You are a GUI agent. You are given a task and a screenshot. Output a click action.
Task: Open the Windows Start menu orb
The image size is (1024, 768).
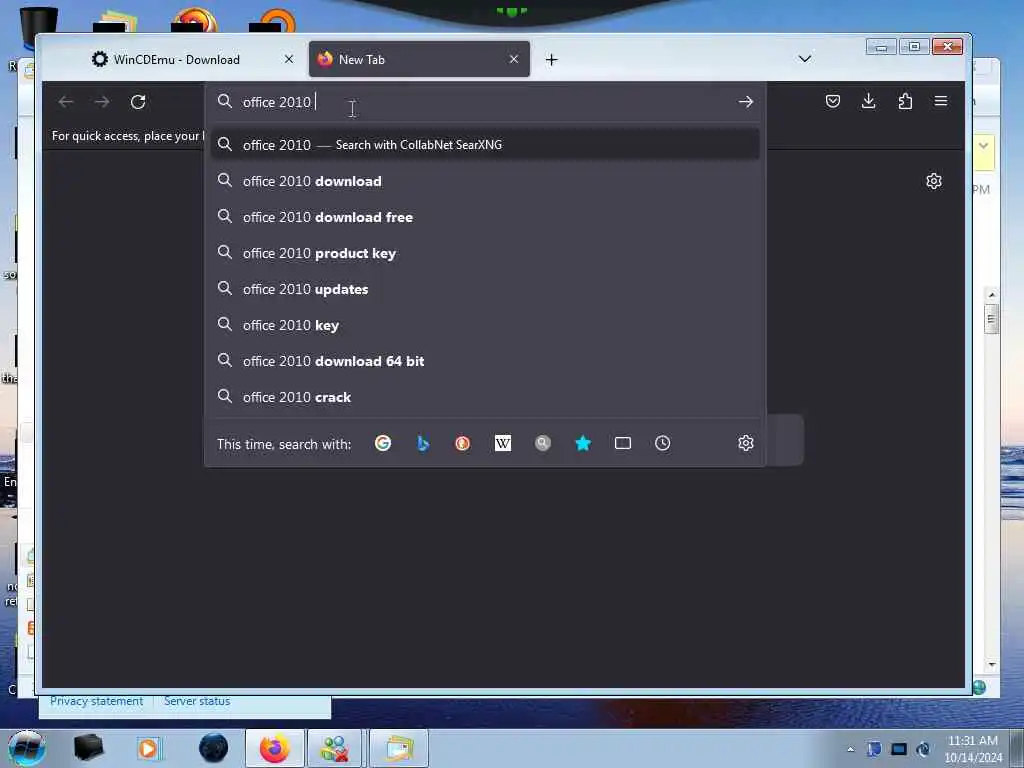27,748
